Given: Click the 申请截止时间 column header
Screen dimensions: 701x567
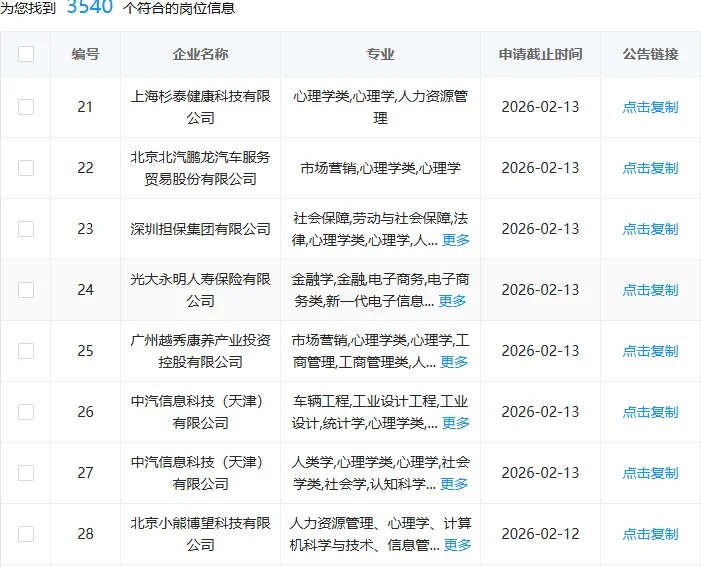Looking at the screenshot, I should click(541, 54).
